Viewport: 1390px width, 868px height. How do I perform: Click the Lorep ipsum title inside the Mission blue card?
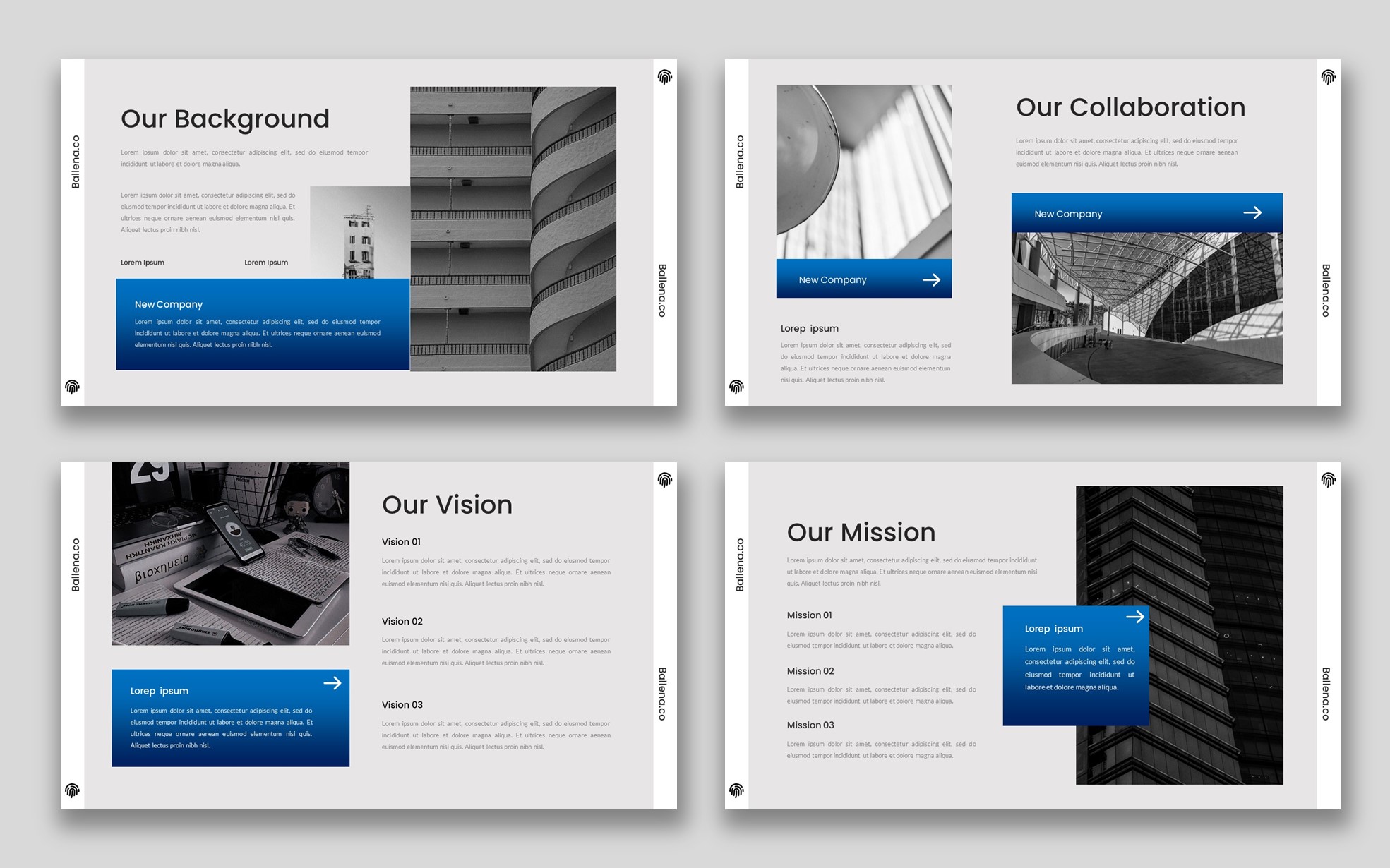click(1053, 628)
